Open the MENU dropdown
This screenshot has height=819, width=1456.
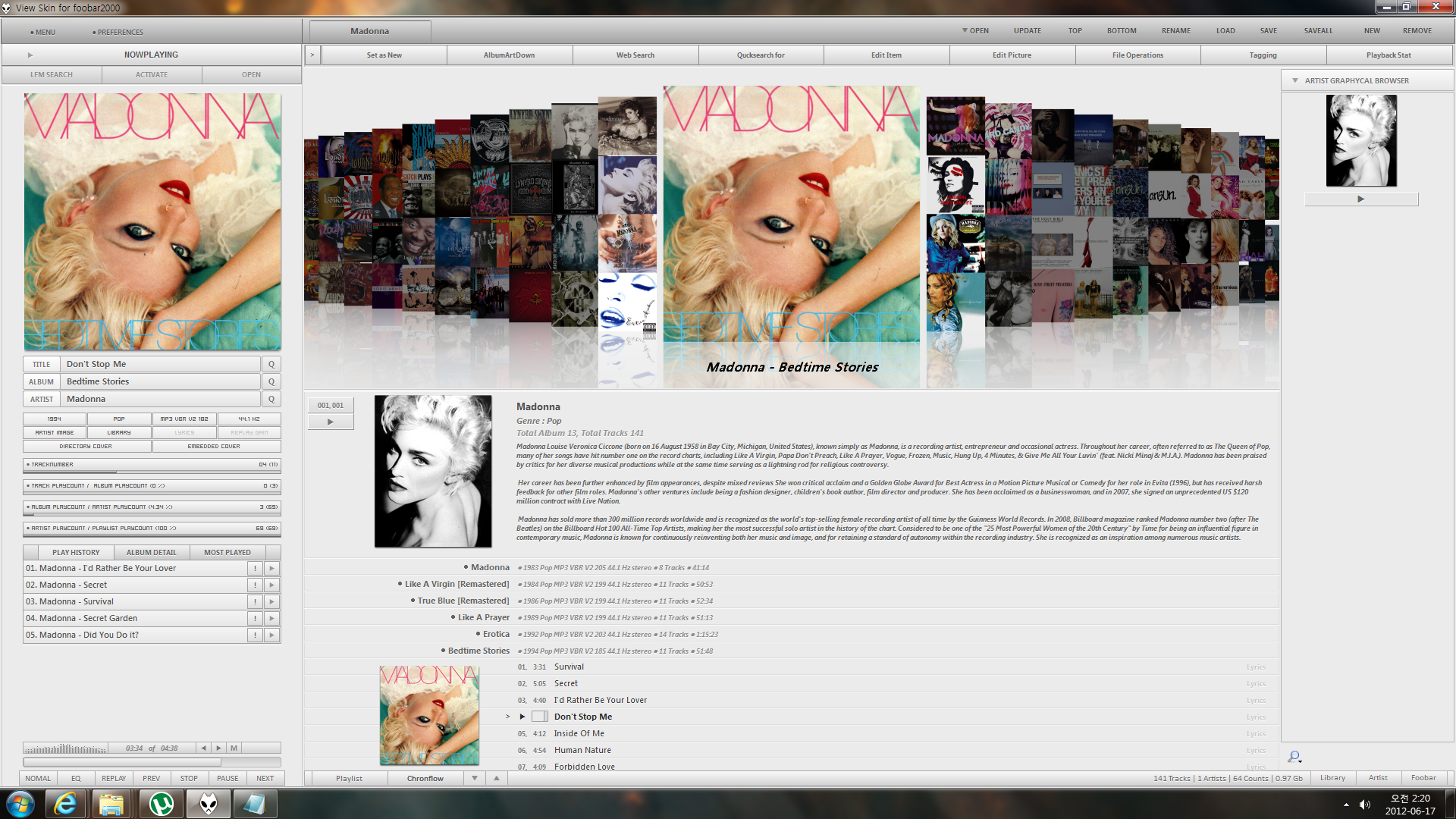[43, 32]
